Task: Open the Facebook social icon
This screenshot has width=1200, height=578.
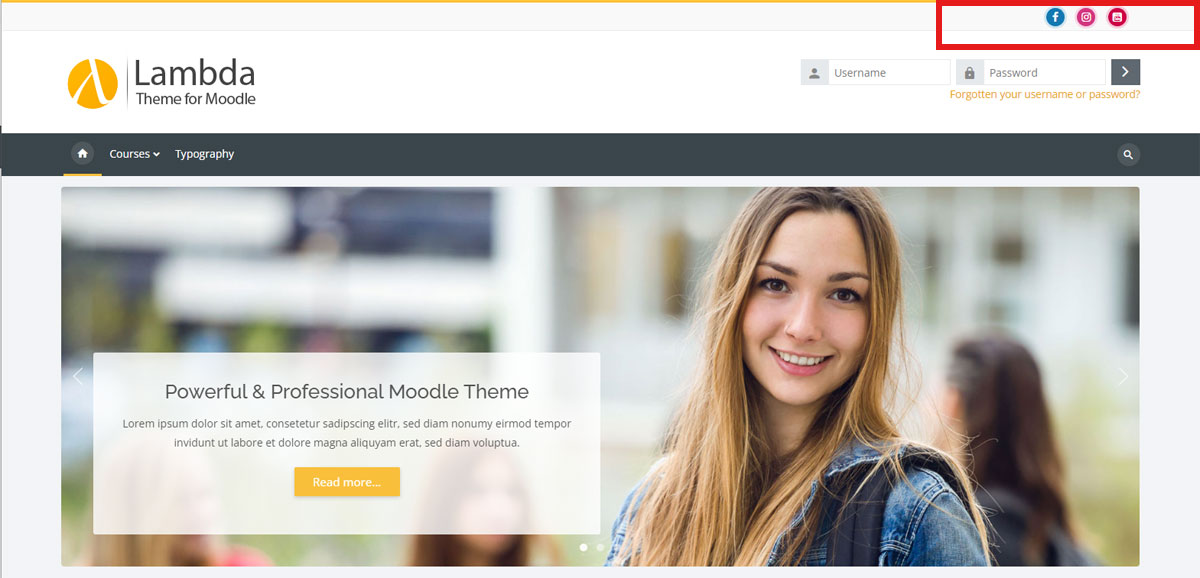Action: (1055, 17)
